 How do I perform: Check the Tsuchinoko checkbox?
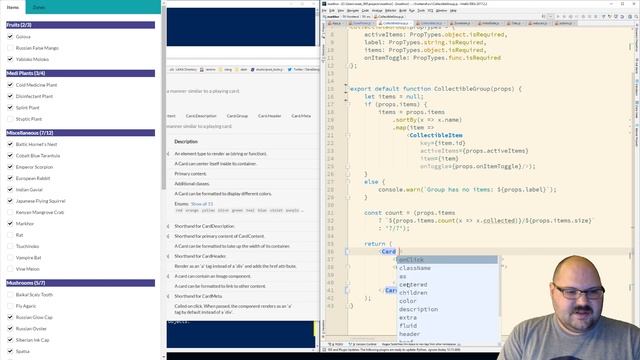point(10,247)
